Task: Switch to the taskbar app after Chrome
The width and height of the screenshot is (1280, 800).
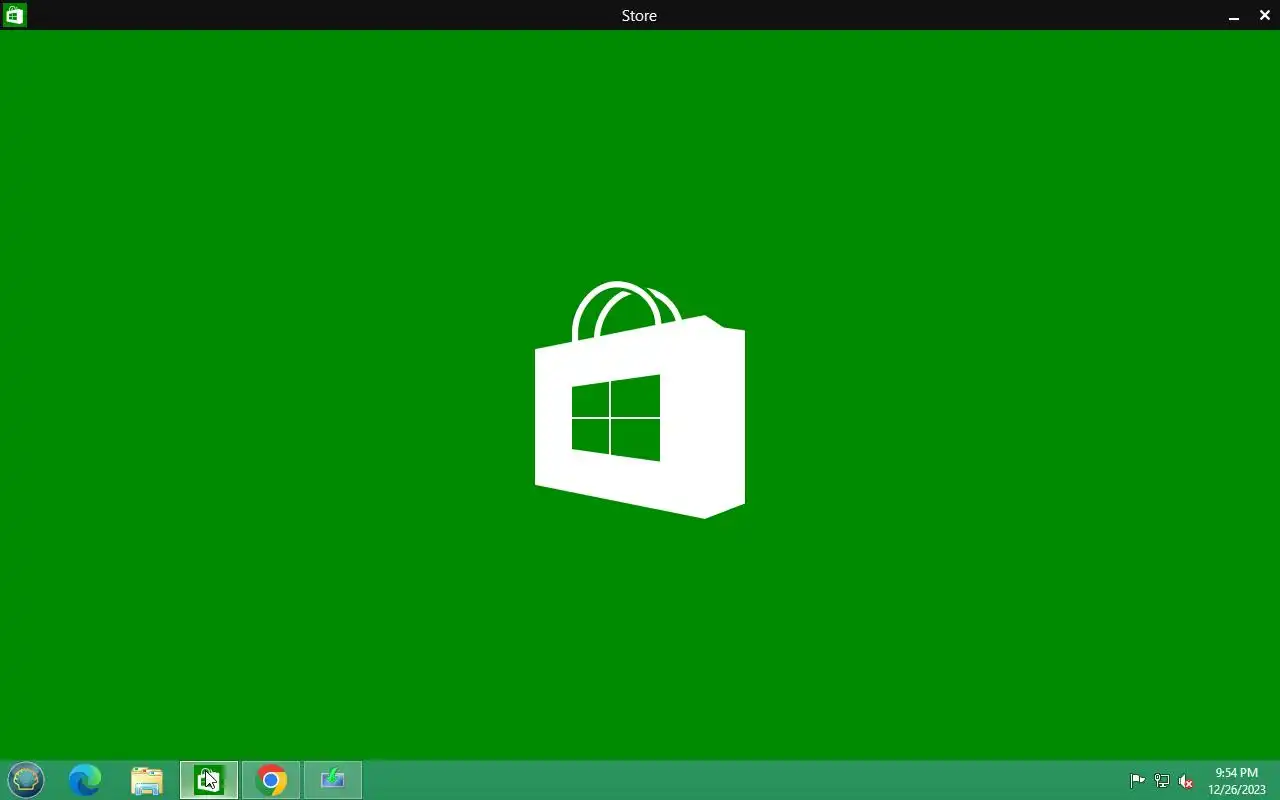Action: pyautogui.click(x=333, y=780)
